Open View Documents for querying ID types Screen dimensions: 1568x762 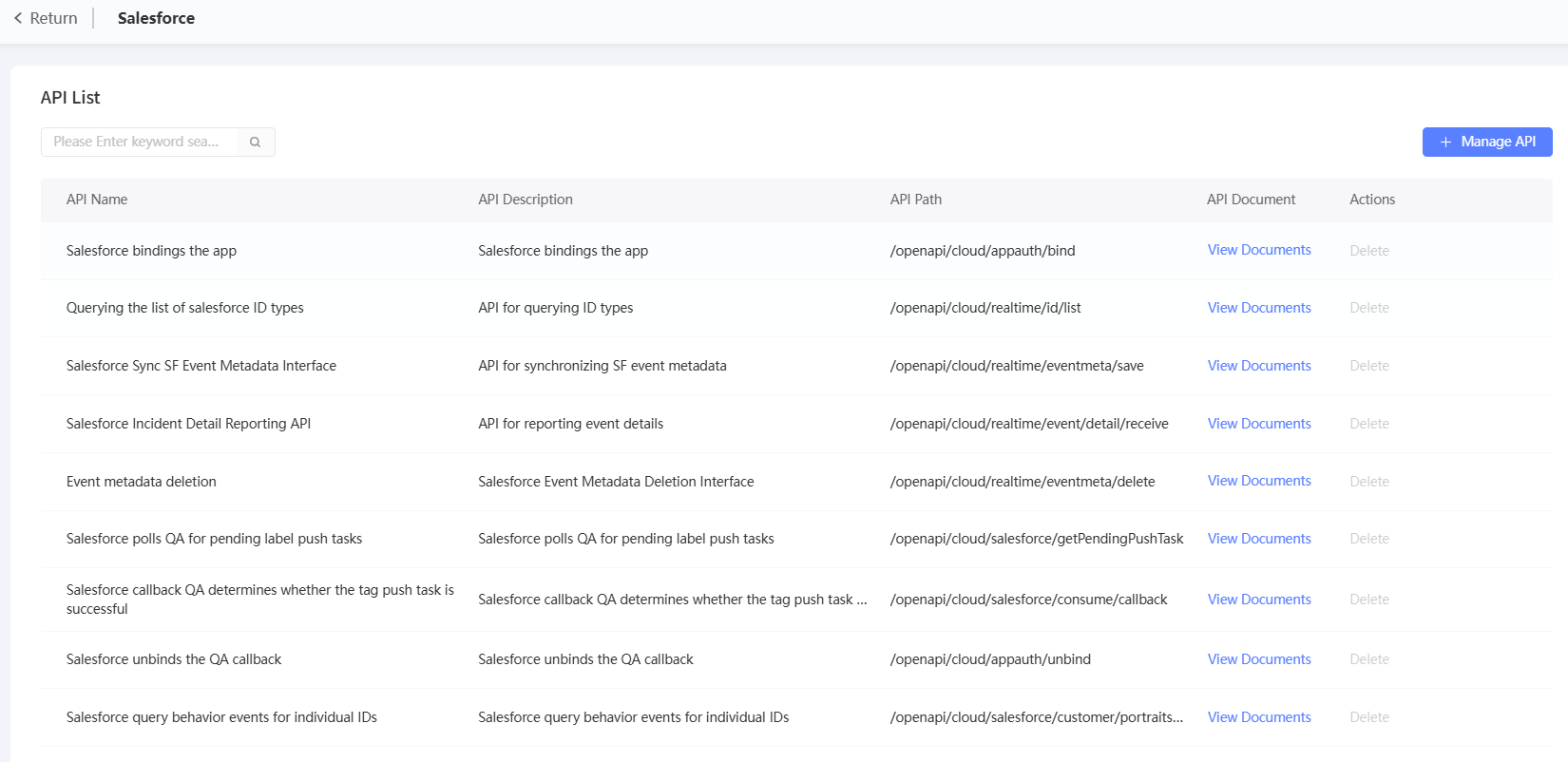pyautogui.click(x=1259, y=308)
